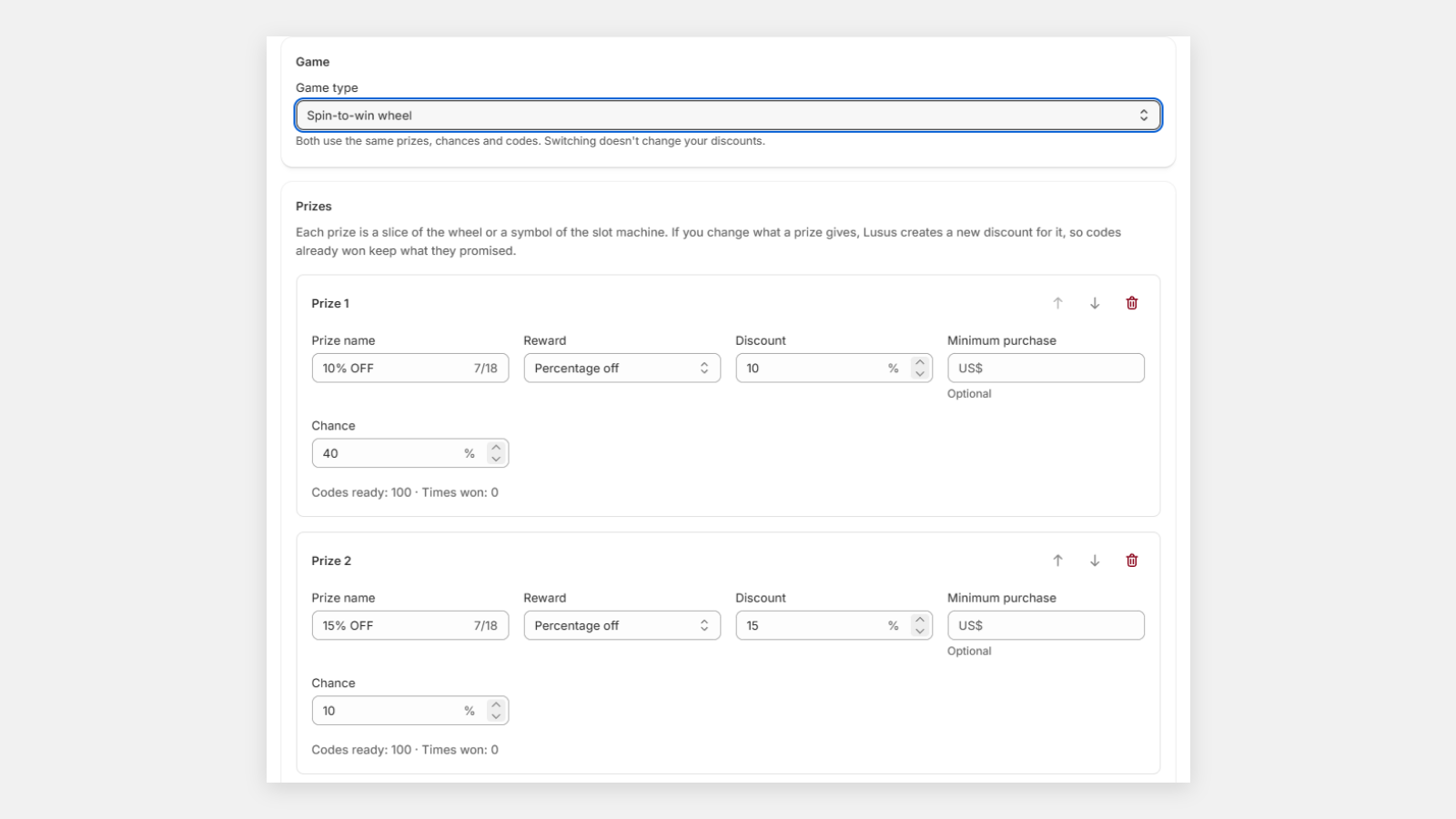1456x819 pixels.
Task: Click the Prize 1 heading text
Action: tap(330, 304)
